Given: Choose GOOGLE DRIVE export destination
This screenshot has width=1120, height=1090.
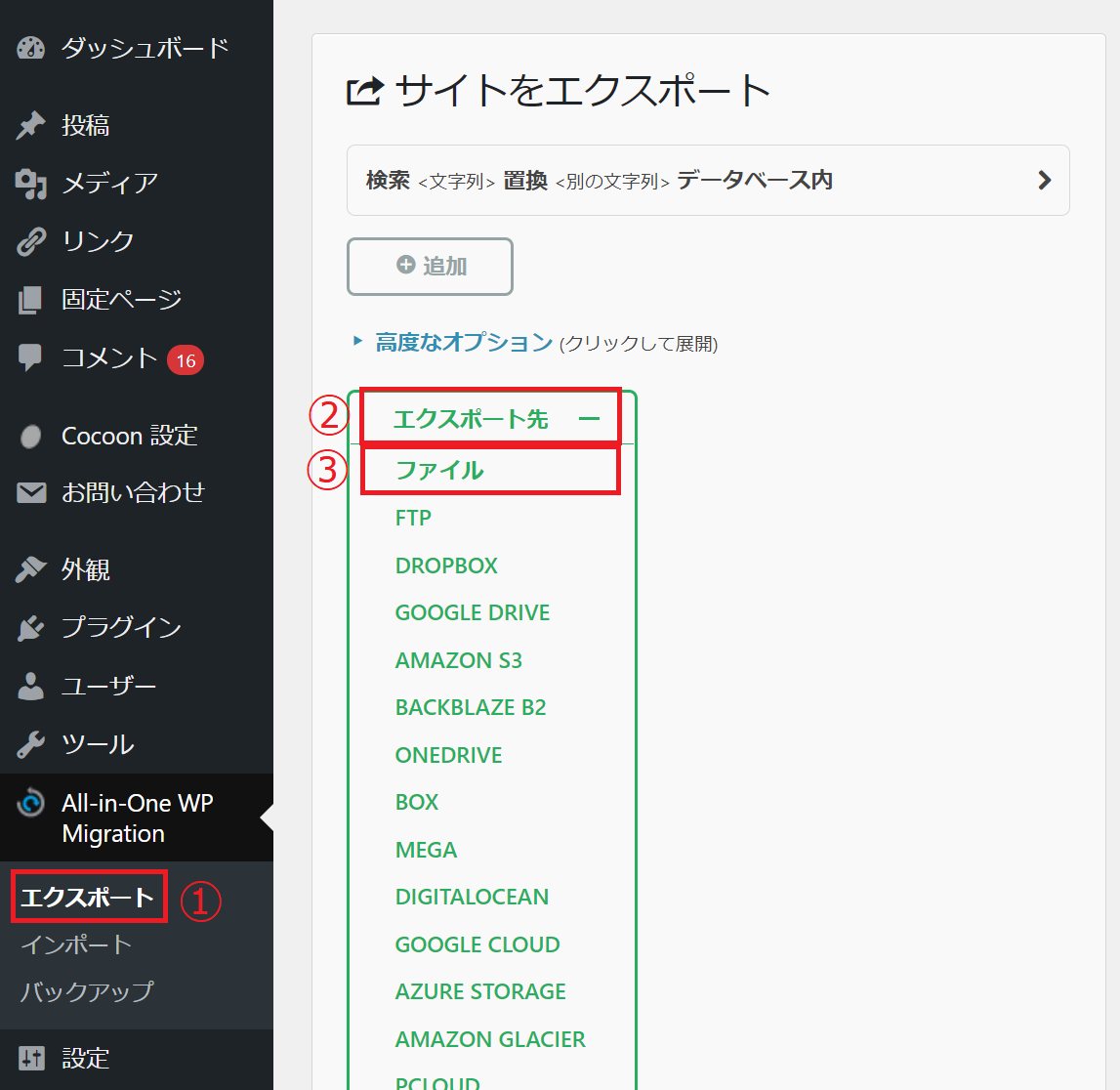Looking at the screenshot, I should pos(473,612).
